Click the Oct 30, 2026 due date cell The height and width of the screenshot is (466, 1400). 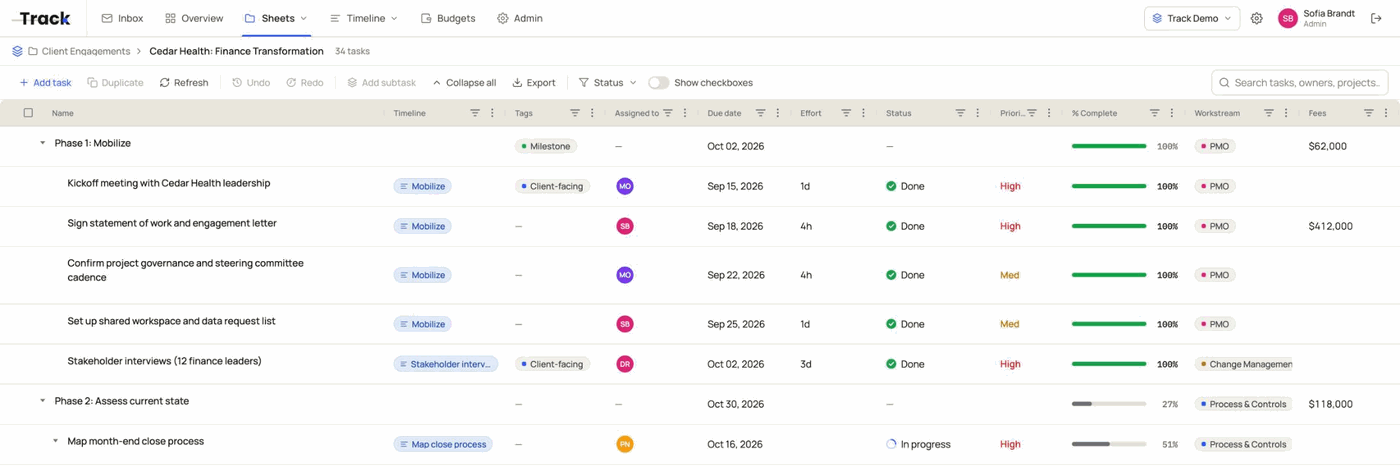tap(735, 404)
